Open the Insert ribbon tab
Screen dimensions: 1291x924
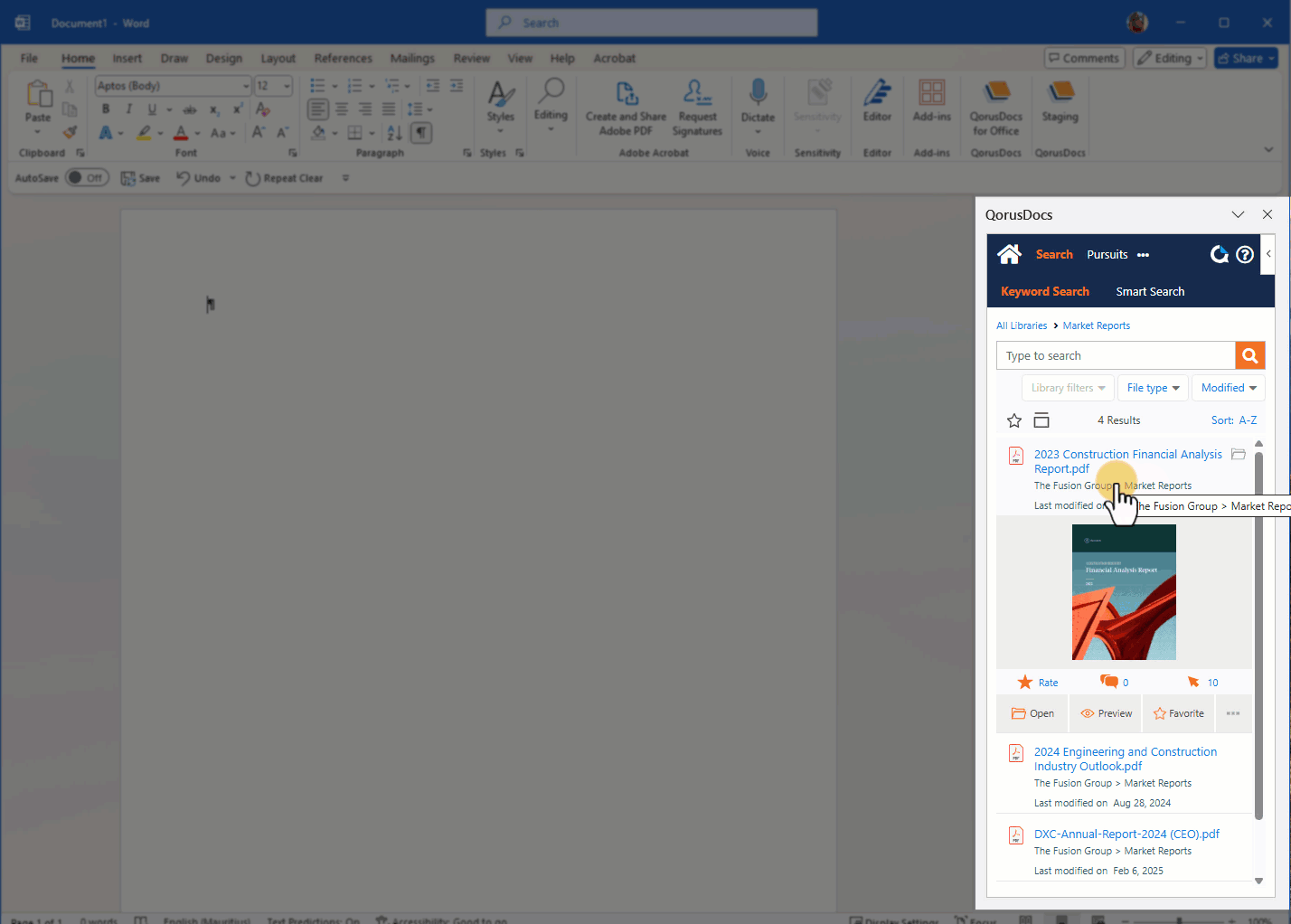pos(127,58)
